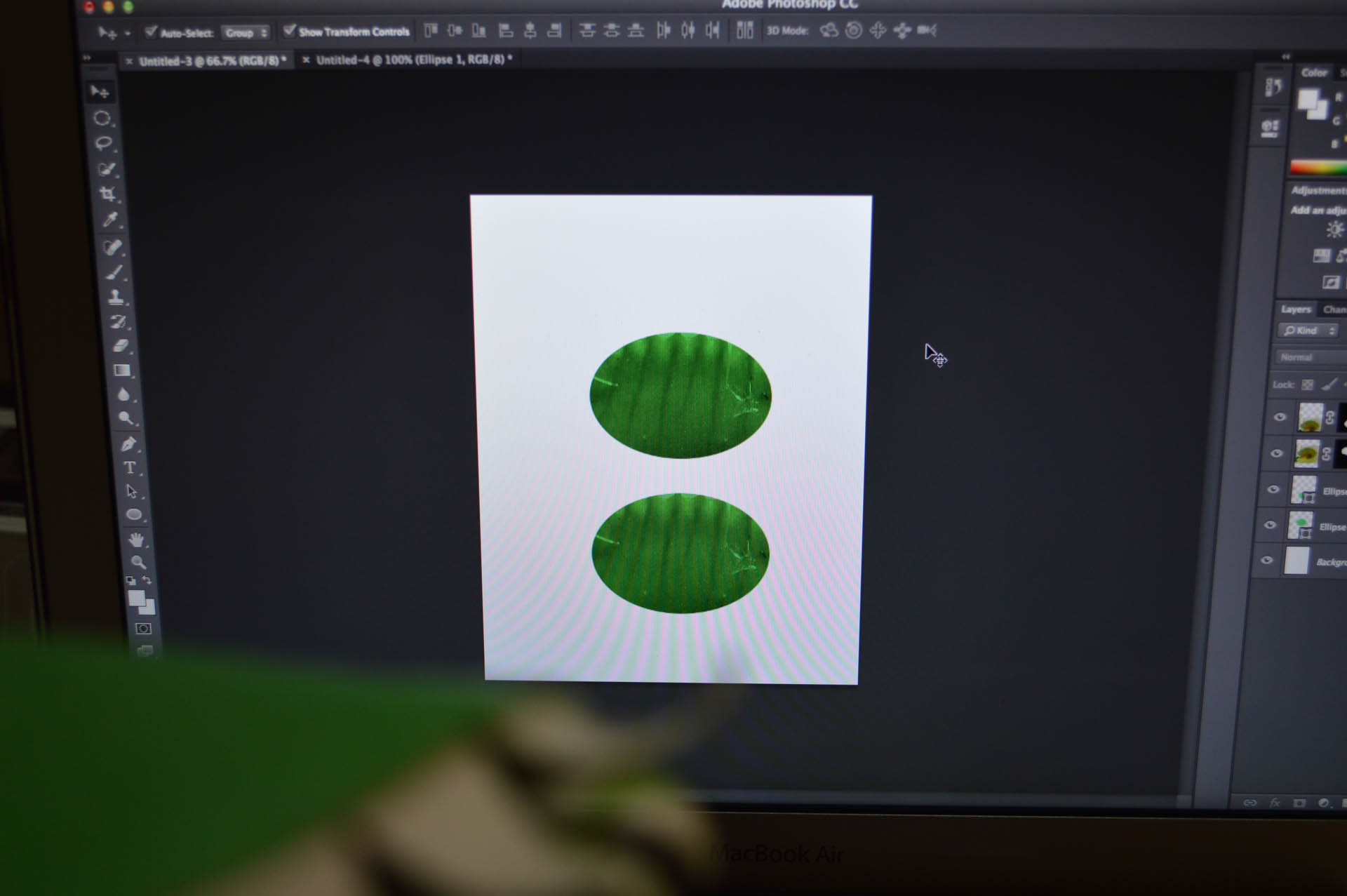Select the Move tool in the toolbox
The width and height of the screenshot is (1347, 896).
100,92
